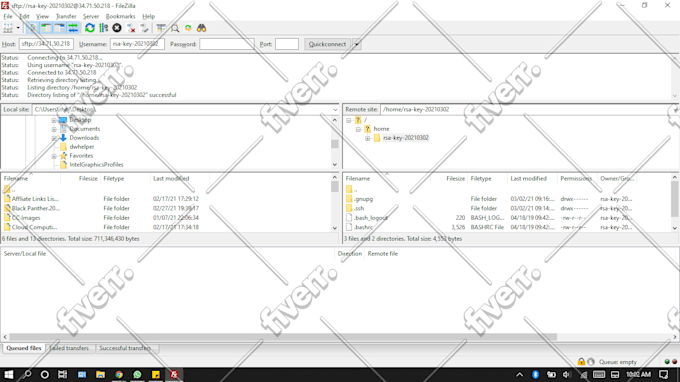
Task: Open the Edit menu
Action: [24, 16]
